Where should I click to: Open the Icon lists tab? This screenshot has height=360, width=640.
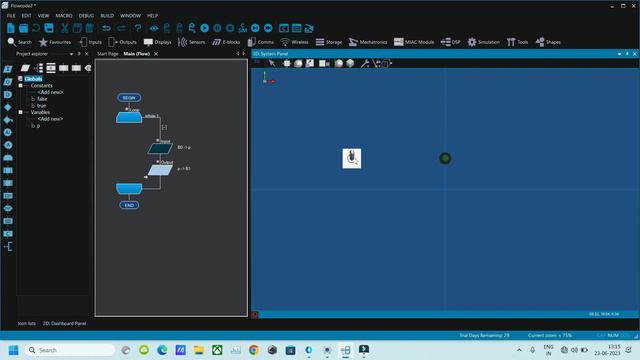pyautogui.click(x=27, y=323)
